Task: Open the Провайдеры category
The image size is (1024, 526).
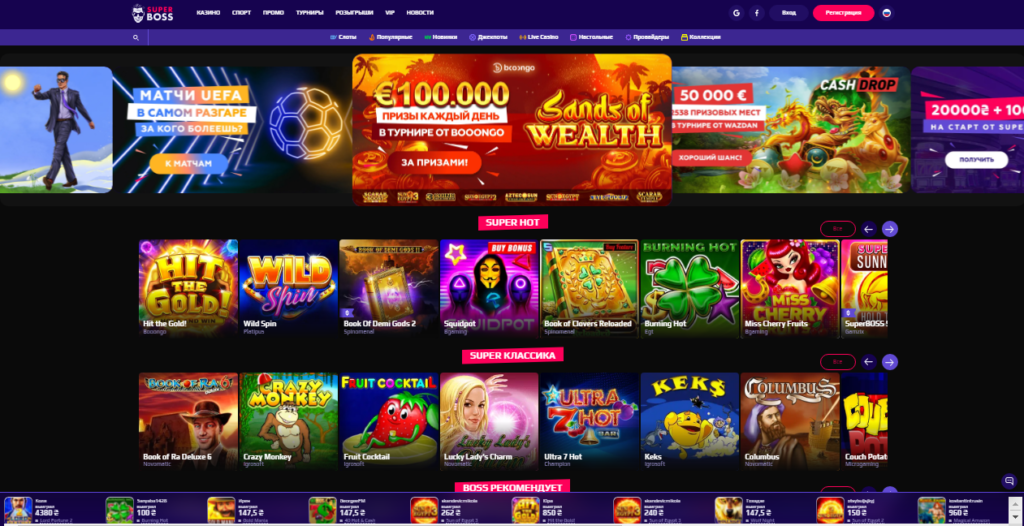Action: click(647, 37)
